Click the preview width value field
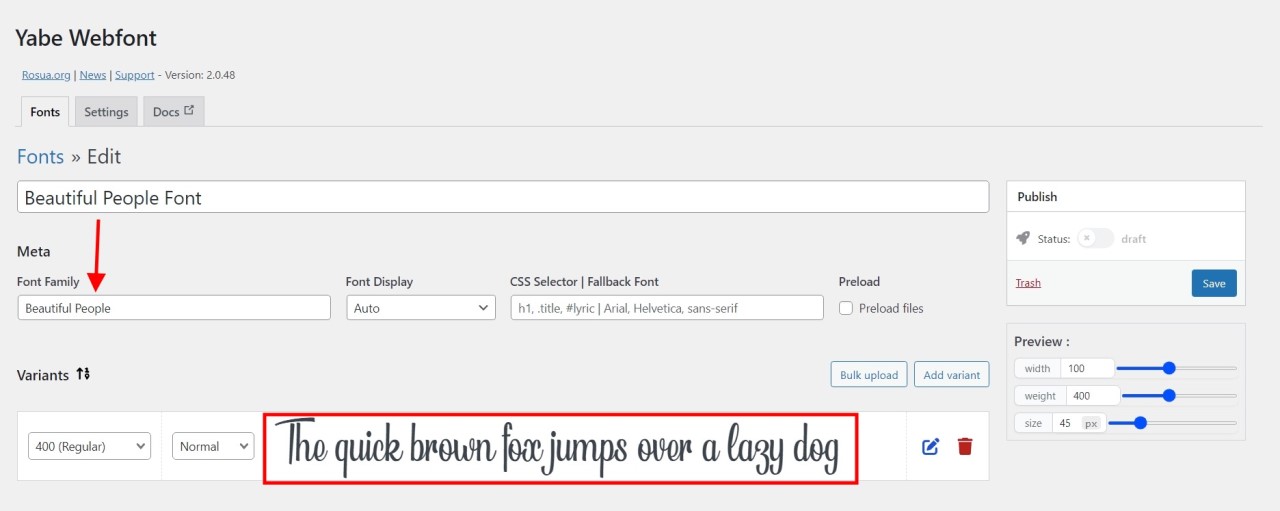 coord(1087,368)
